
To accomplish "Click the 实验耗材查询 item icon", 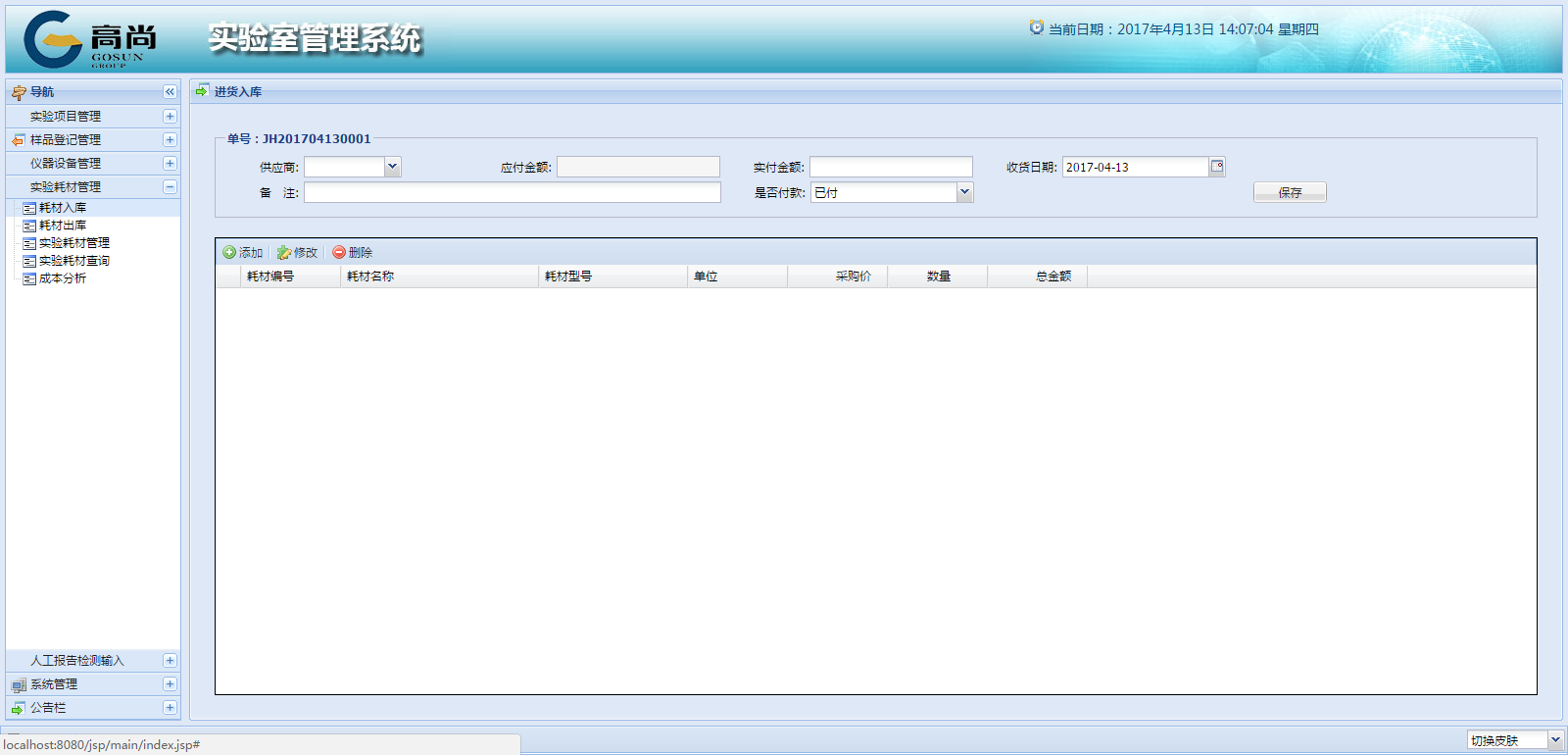I will click(x=29, y=261).
